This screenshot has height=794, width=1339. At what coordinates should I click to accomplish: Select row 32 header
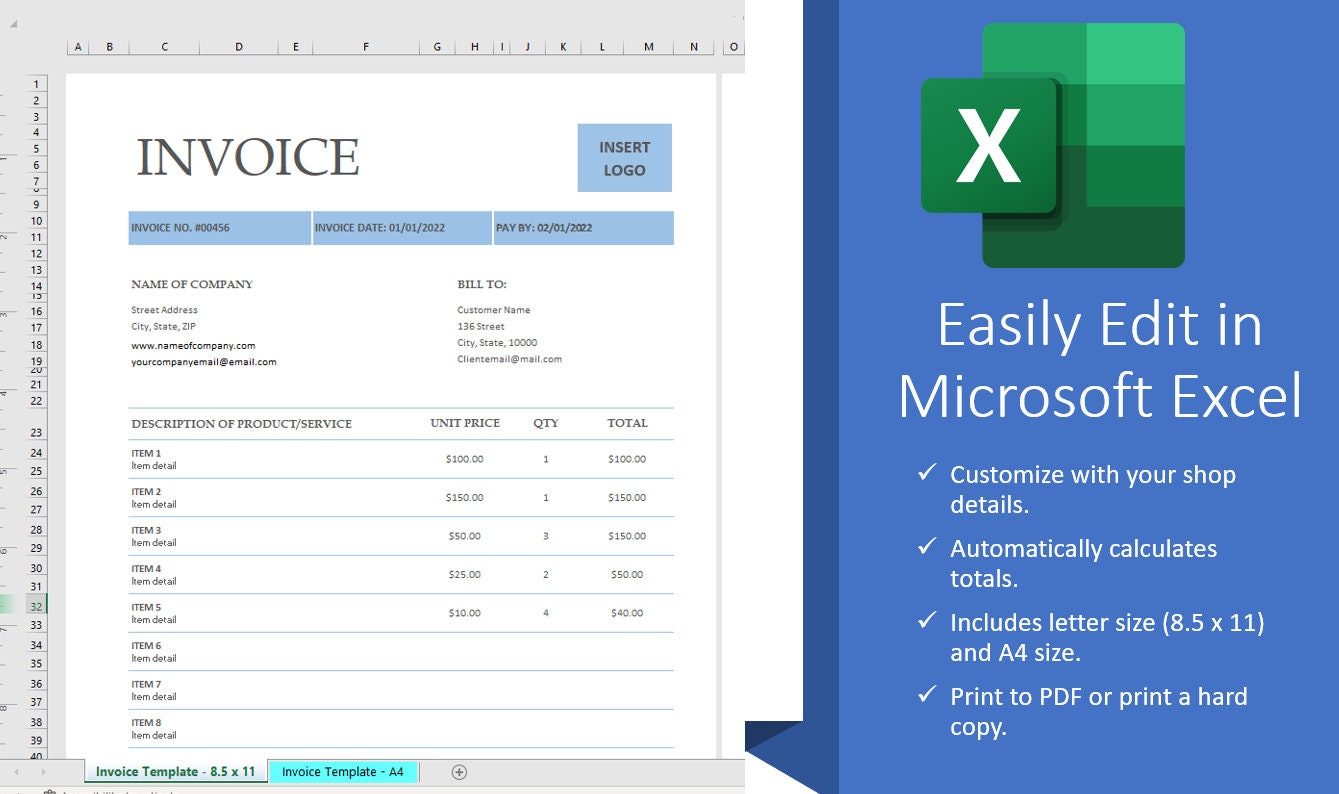pyautogui.click(x=36, y=605)
